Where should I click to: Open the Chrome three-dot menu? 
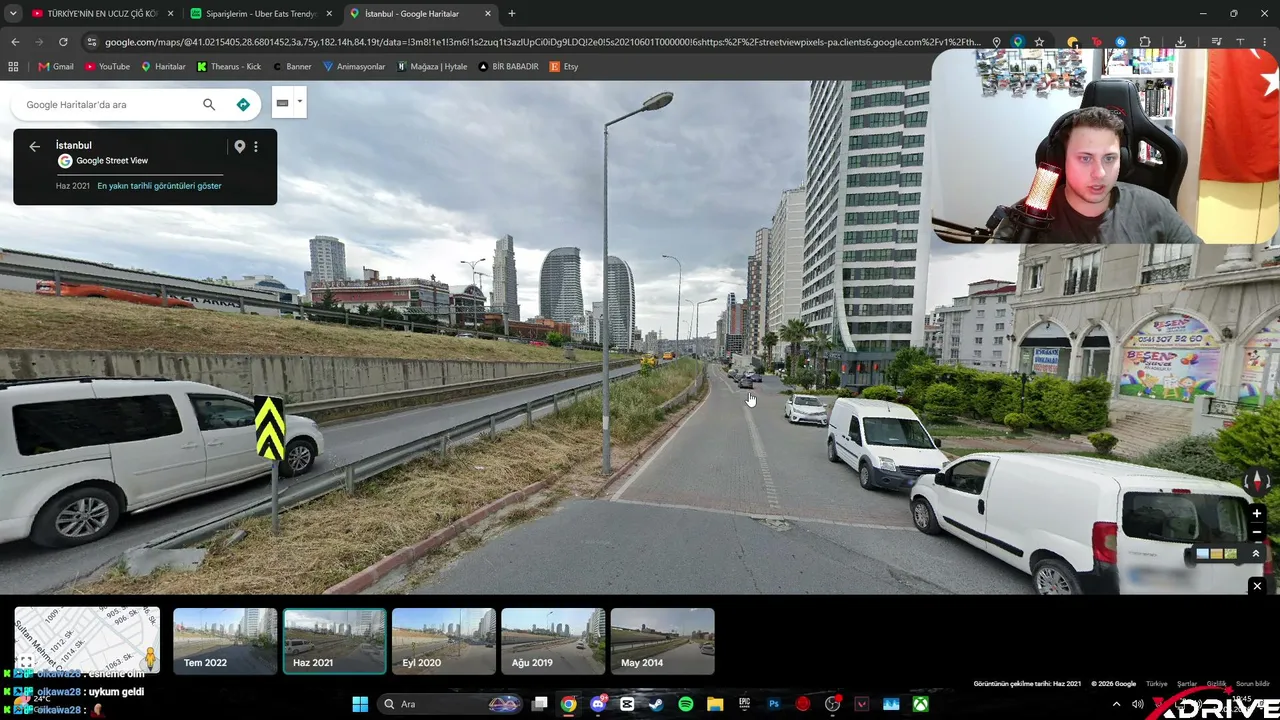(1264, 42)
